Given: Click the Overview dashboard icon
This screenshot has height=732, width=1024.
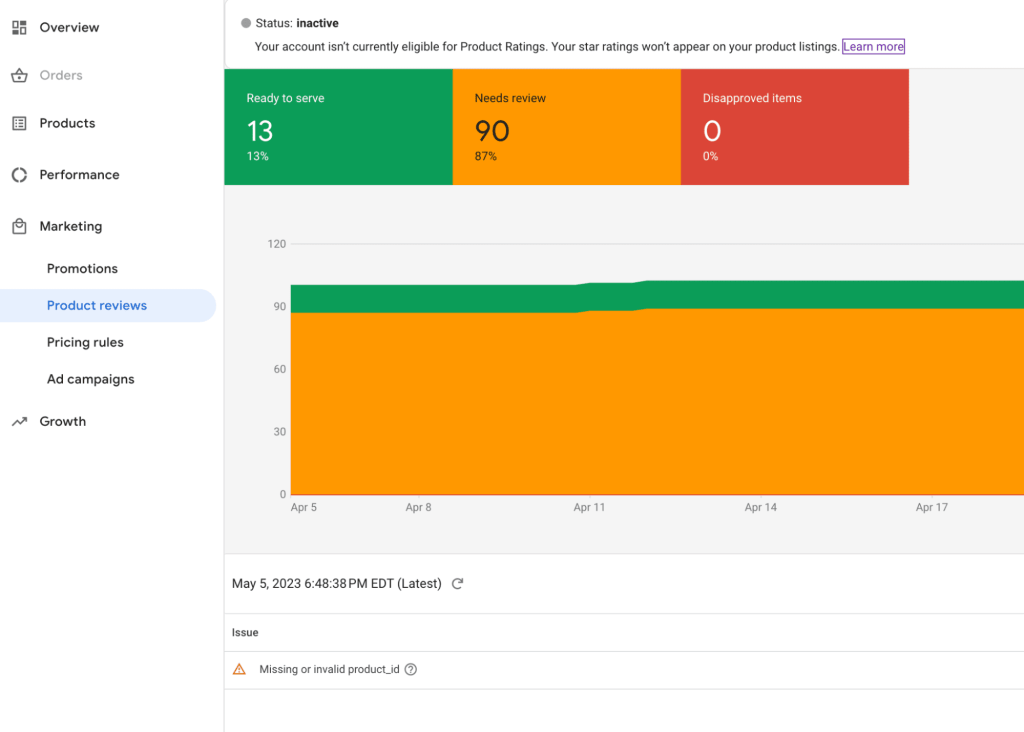Looking at the screenshot, I should click(19, 28).
